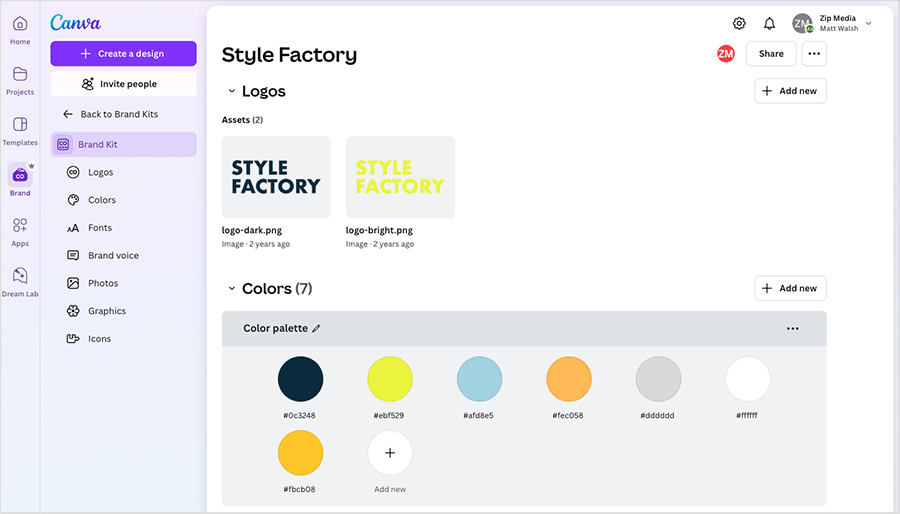Edit Color palette name pencil icon
Image resolution: width=900 pixels, height=514 pixels.
(x=317, y=328)
